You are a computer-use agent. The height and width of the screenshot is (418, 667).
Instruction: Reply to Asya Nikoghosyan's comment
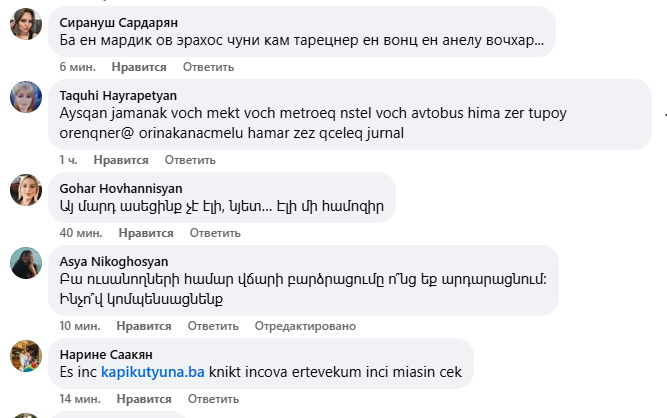coord(212,326)
